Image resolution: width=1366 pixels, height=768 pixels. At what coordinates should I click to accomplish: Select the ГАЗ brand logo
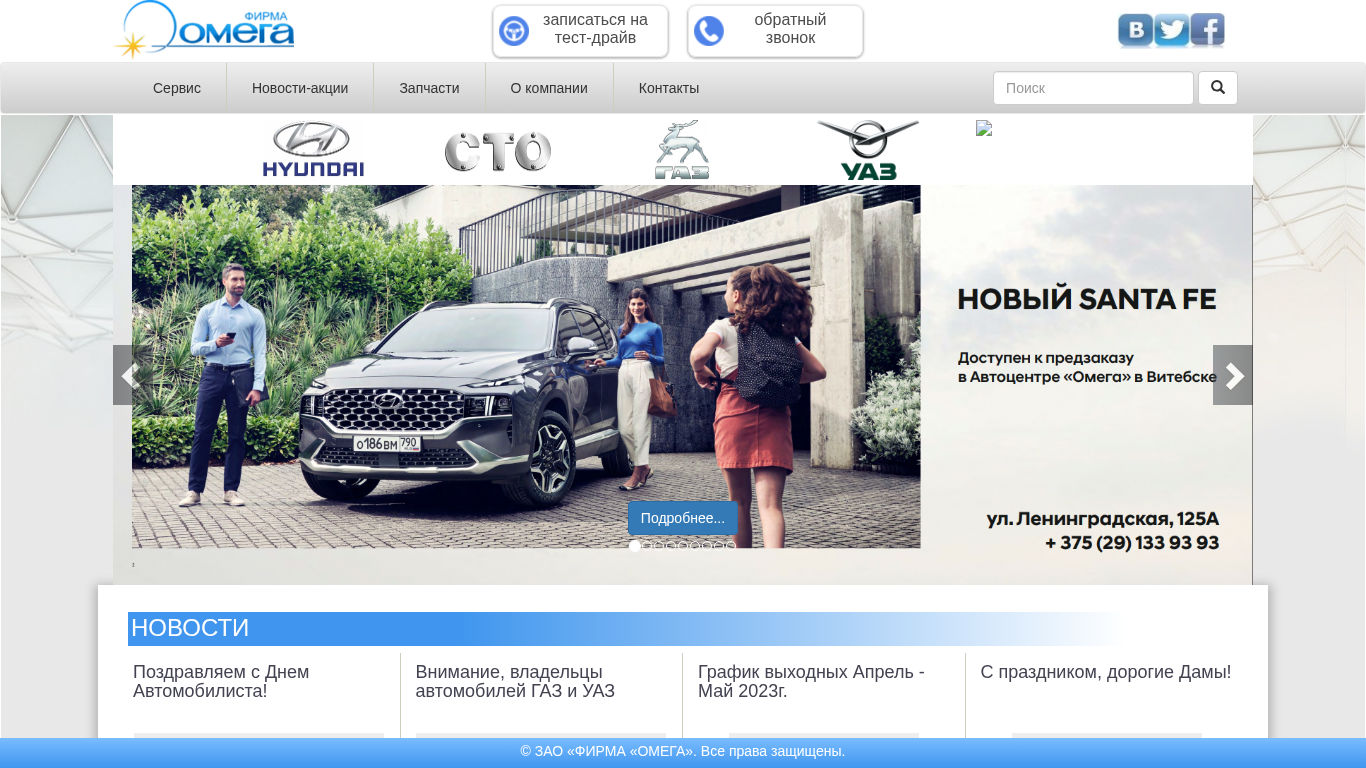[682, 150]
